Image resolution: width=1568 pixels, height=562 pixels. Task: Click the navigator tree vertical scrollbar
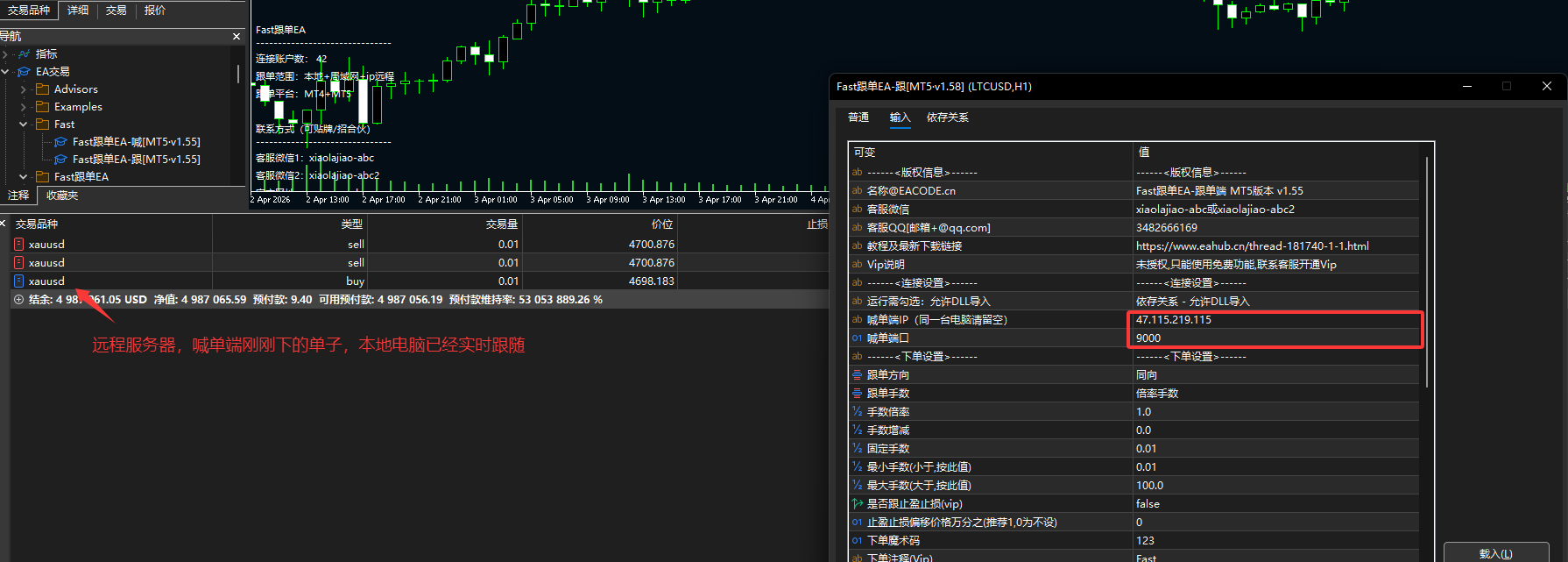(x=238, y=74)
